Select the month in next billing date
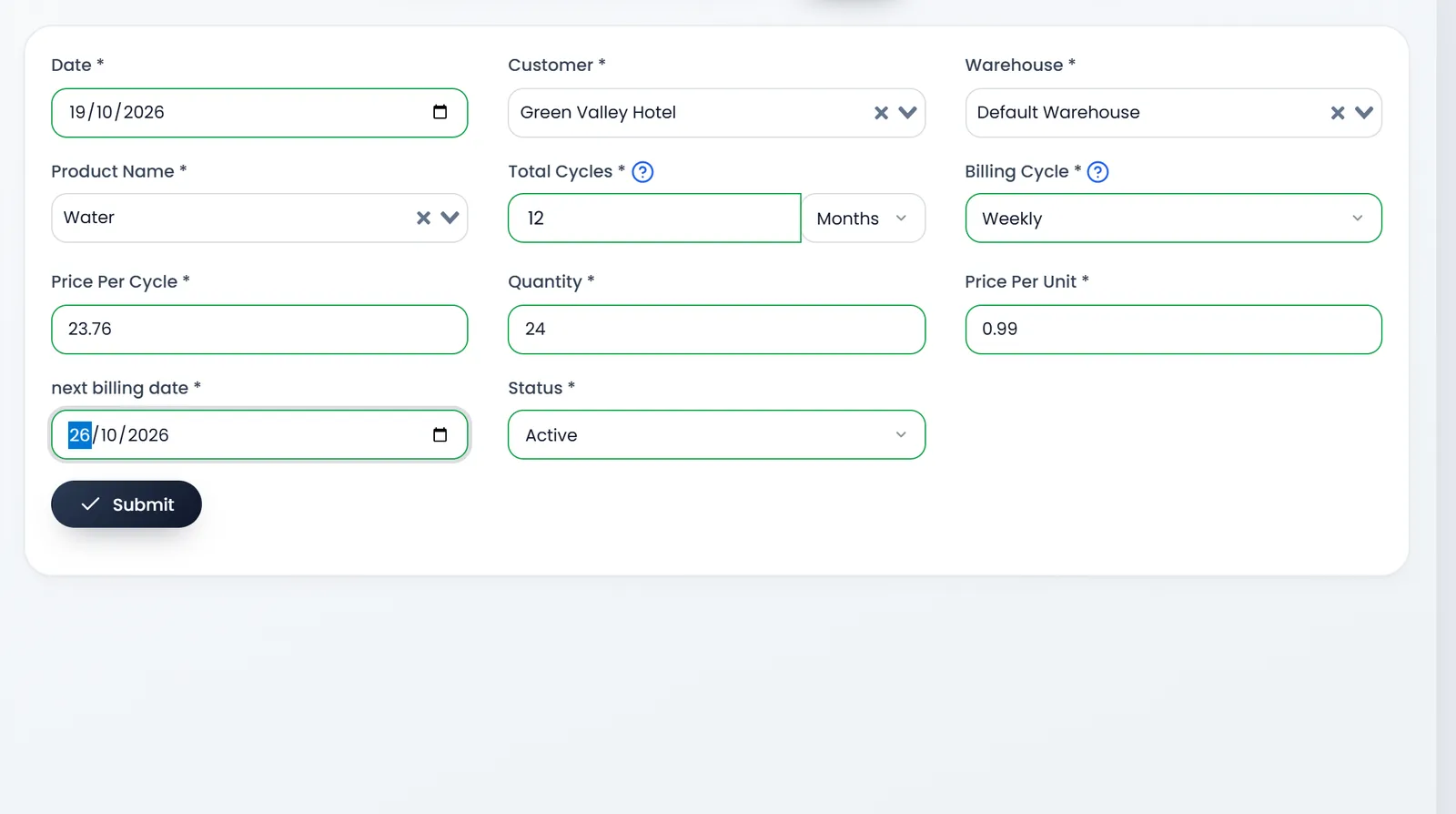This screenshot has height=814, width=1456. click(109, 435)
